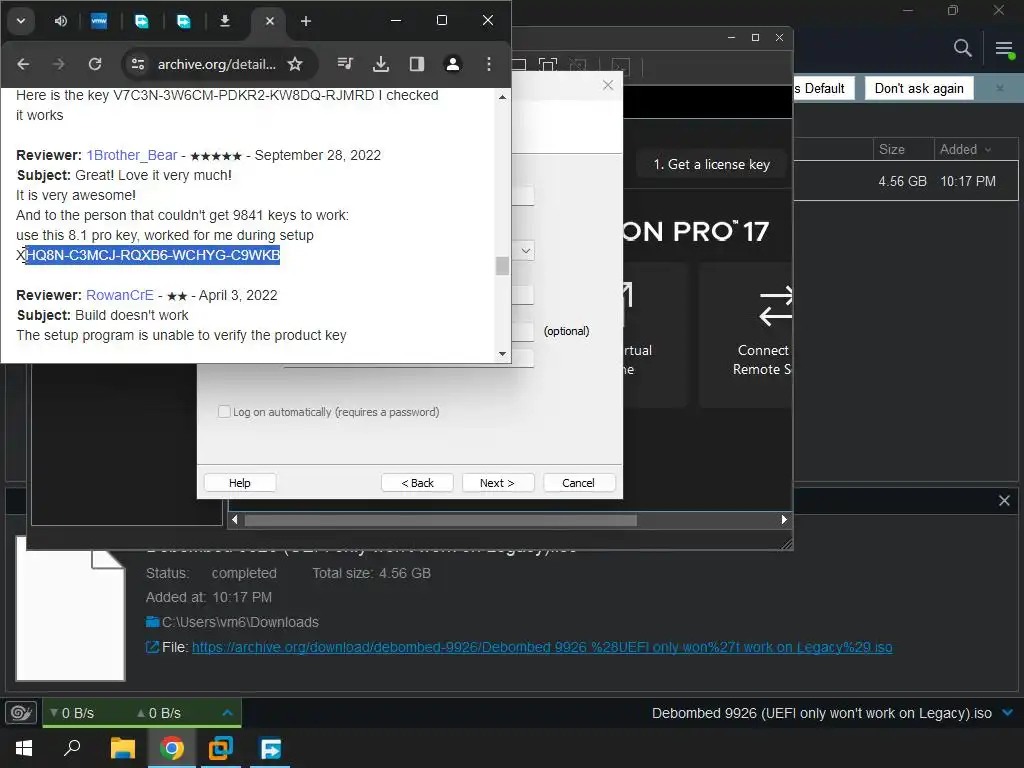1024x768 pixels.
Task: Enable Log on automatically checkbox
Action: click(x=224, y=412)
